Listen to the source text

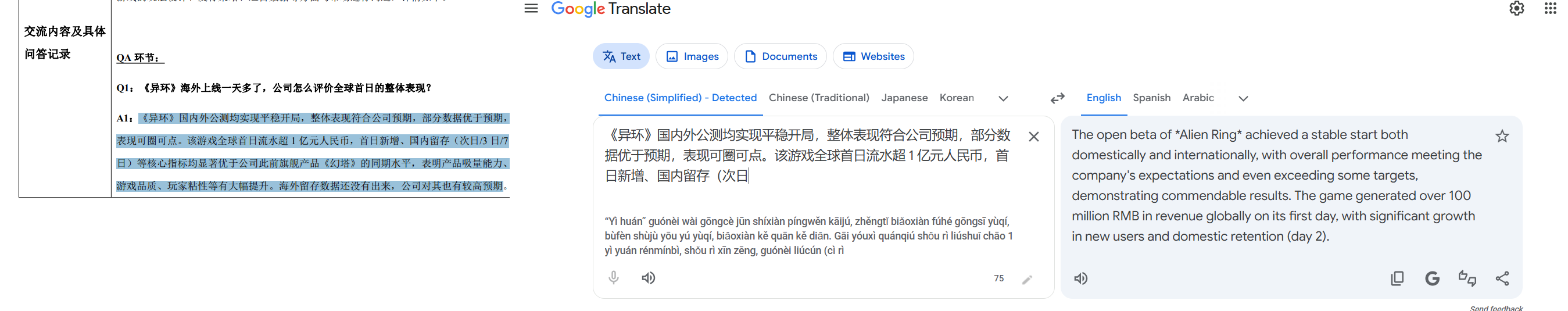coord(648,278)
